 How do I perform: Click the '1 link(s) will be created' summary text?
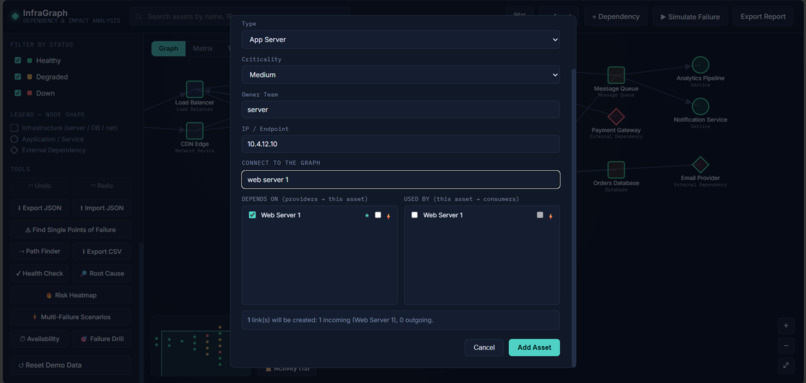(x=340, y=320)
